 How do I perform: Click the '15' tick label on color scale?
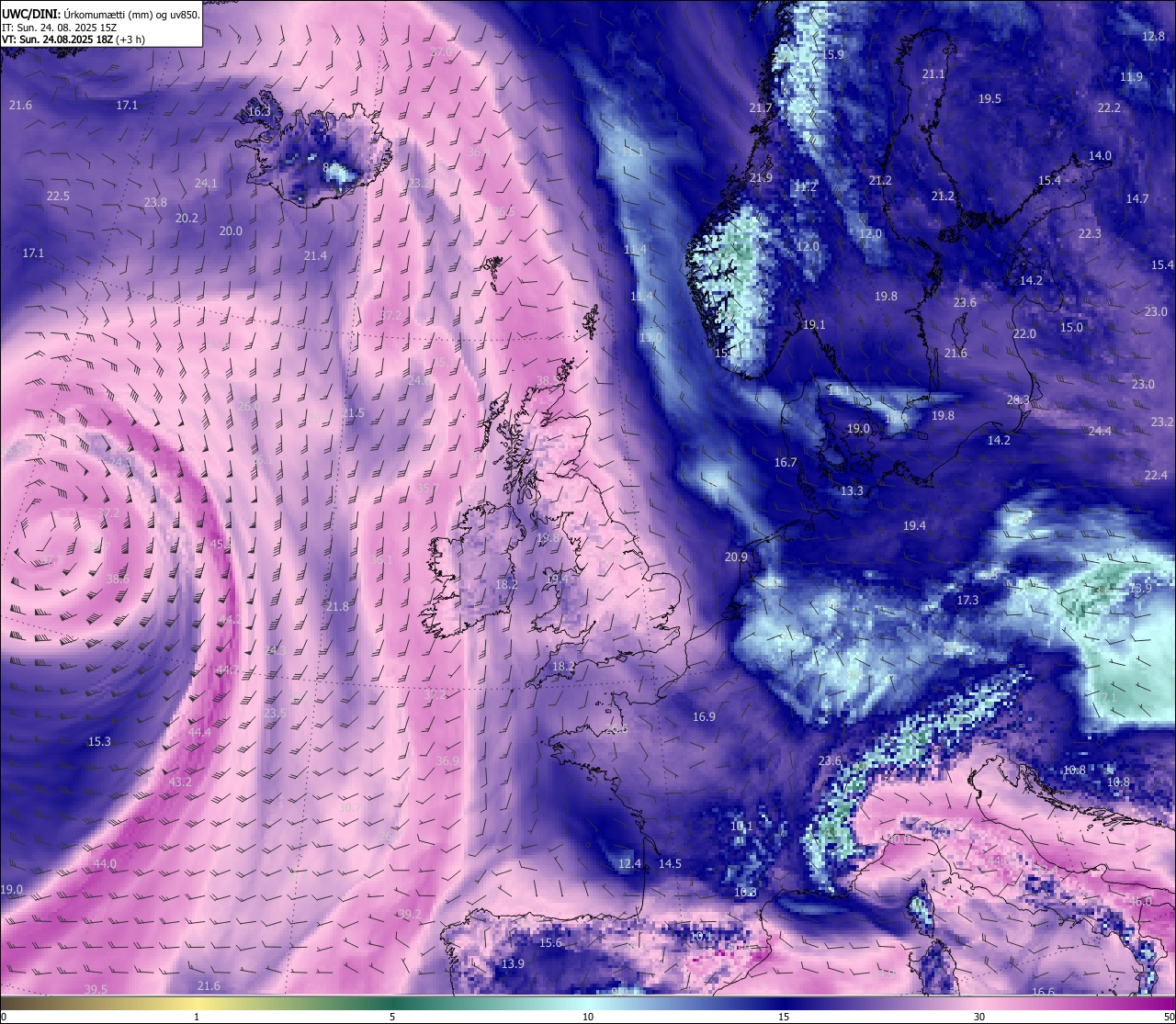(784, 1017)
